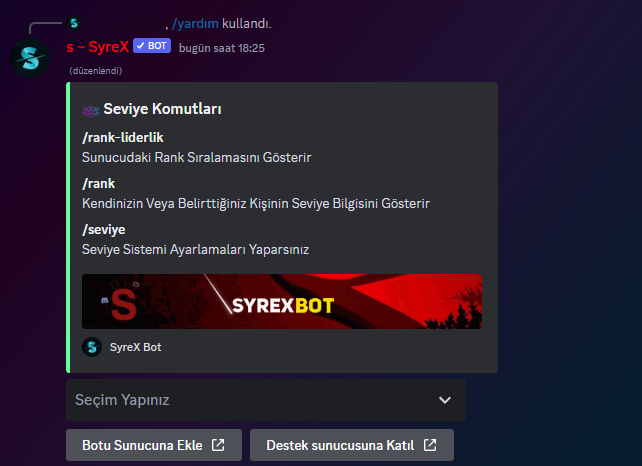Open the s ~ SyreX username

coord(97,47)
